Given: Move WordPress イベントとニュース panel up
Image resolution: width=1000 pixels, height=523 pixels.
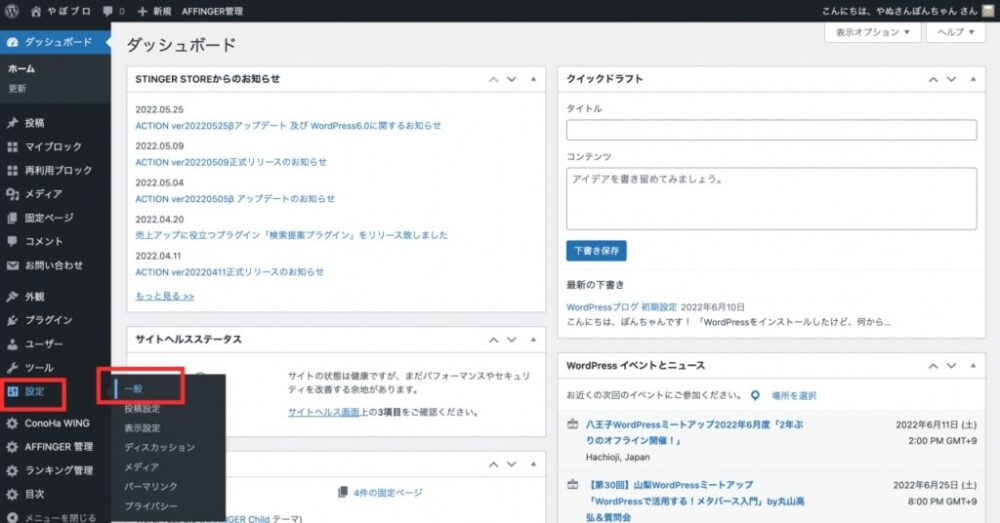Looking at the screenshot, I should click(x=933, y=365).
